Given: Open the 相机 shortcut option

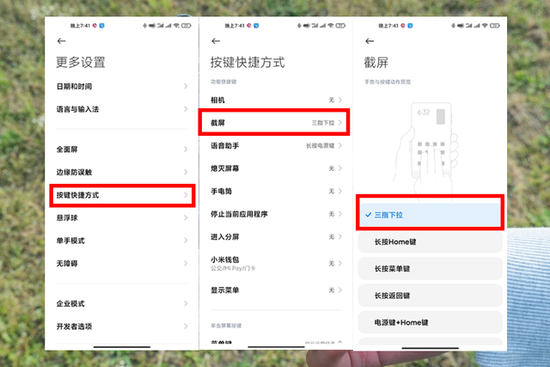Looking at the screenshot, I should click(276, 100).
